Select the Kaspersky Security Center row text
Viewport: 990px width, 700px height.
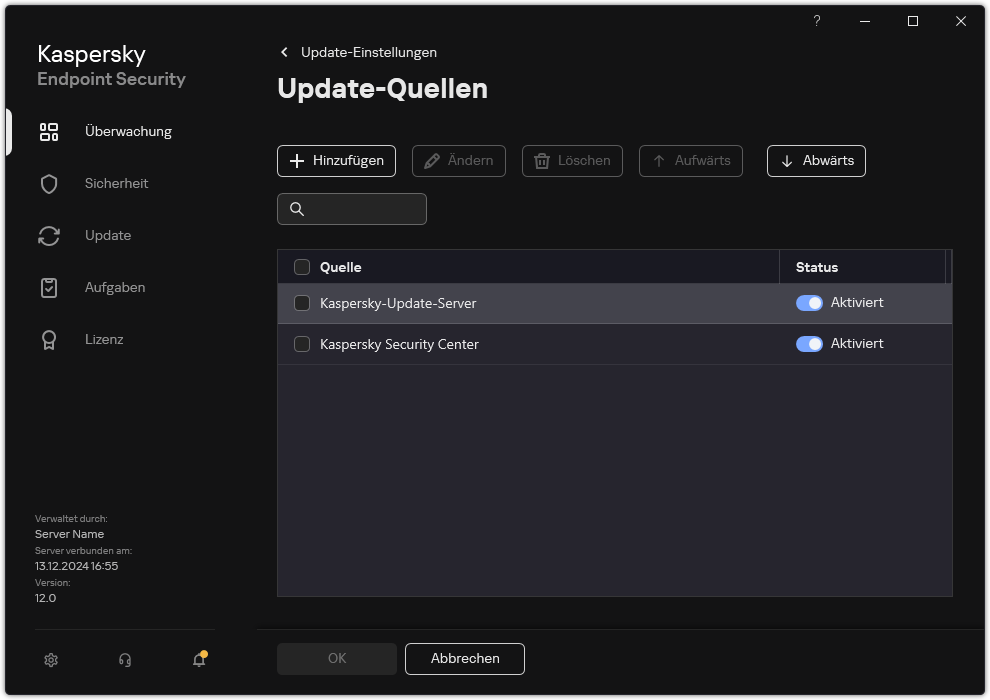(399, 344)
